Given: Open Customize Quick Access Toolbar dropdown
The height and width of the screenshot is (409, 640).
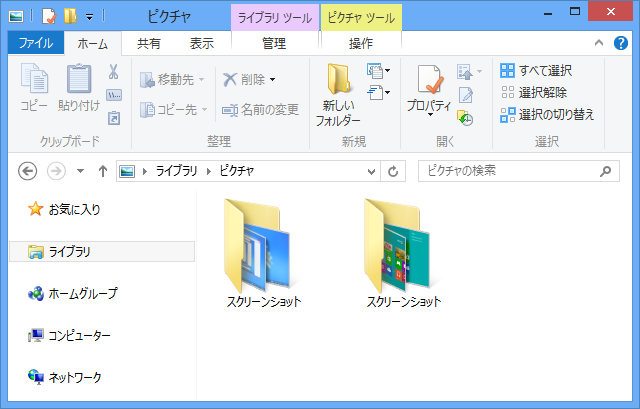Looking at the screenshot, I should click(x=90, y=16).
